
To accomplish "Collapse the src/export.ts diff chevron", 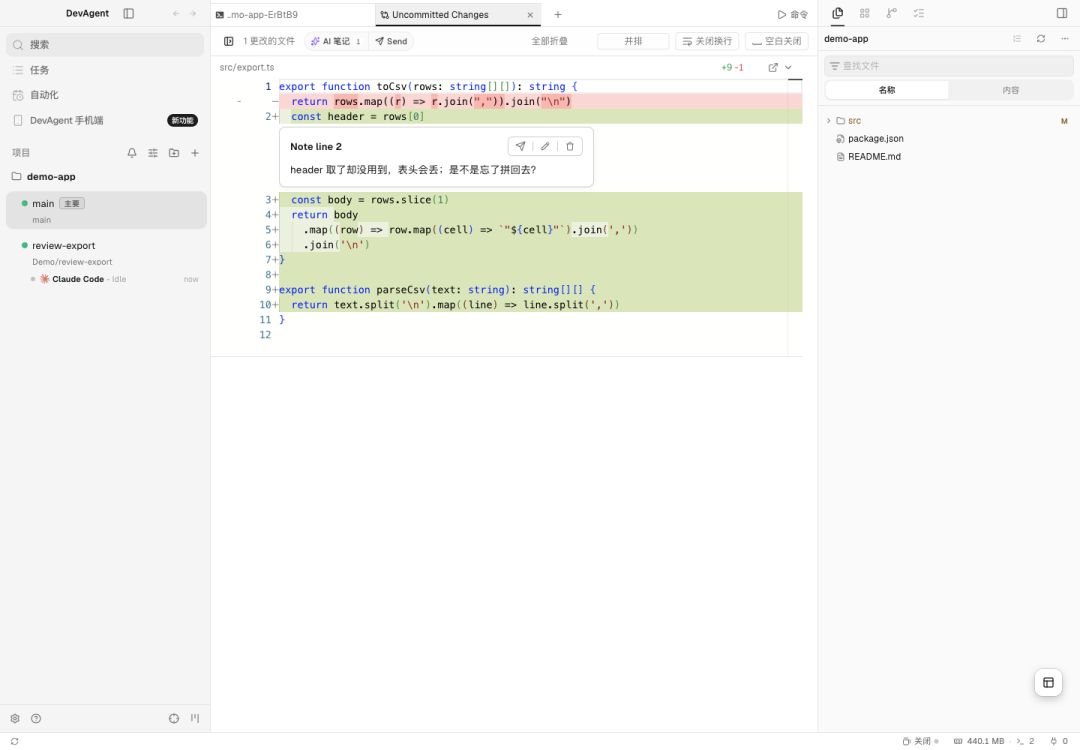I will click(x=789, y=67).
